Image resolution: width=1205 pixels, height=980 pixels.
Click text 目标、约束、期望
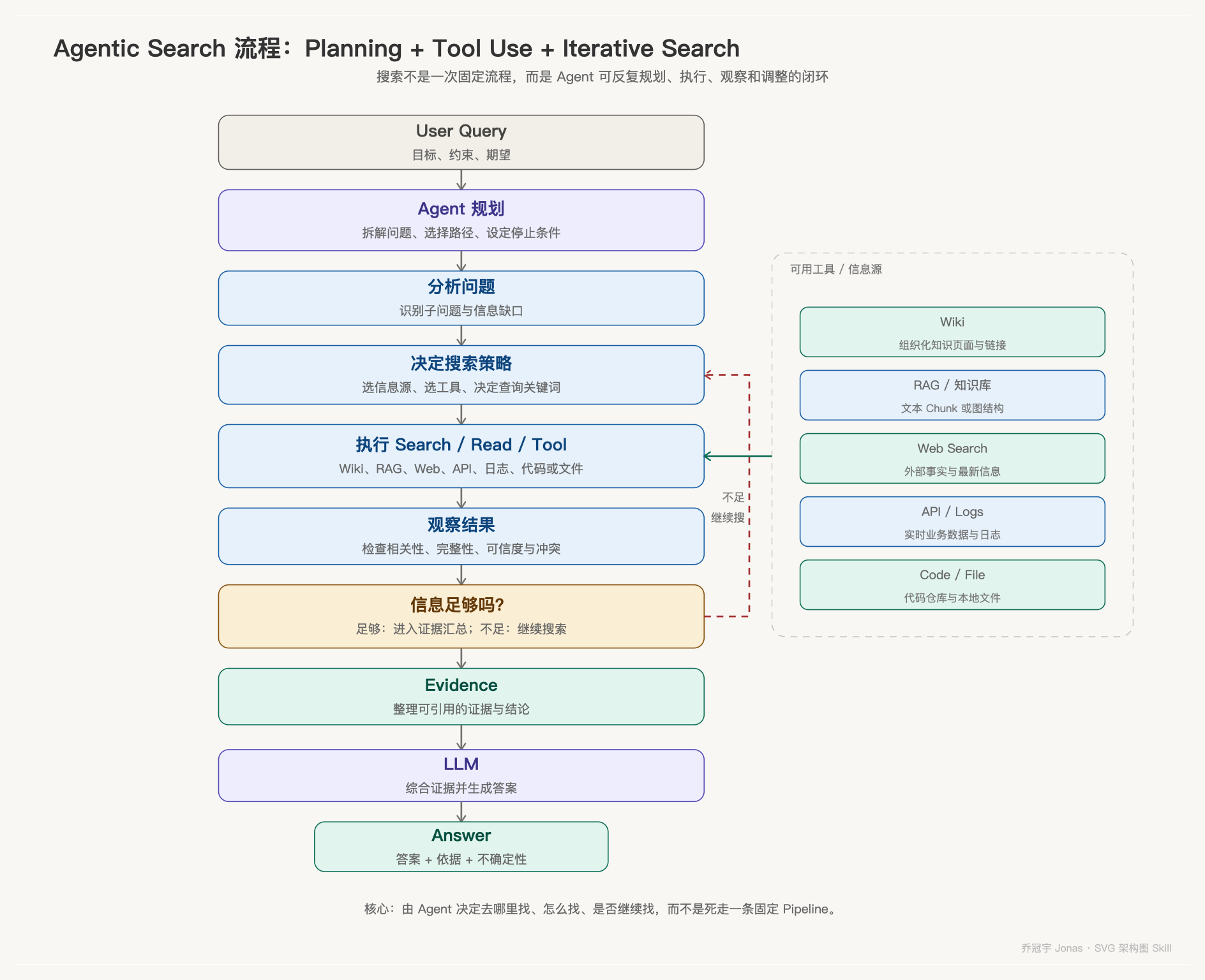click(461, 155)
